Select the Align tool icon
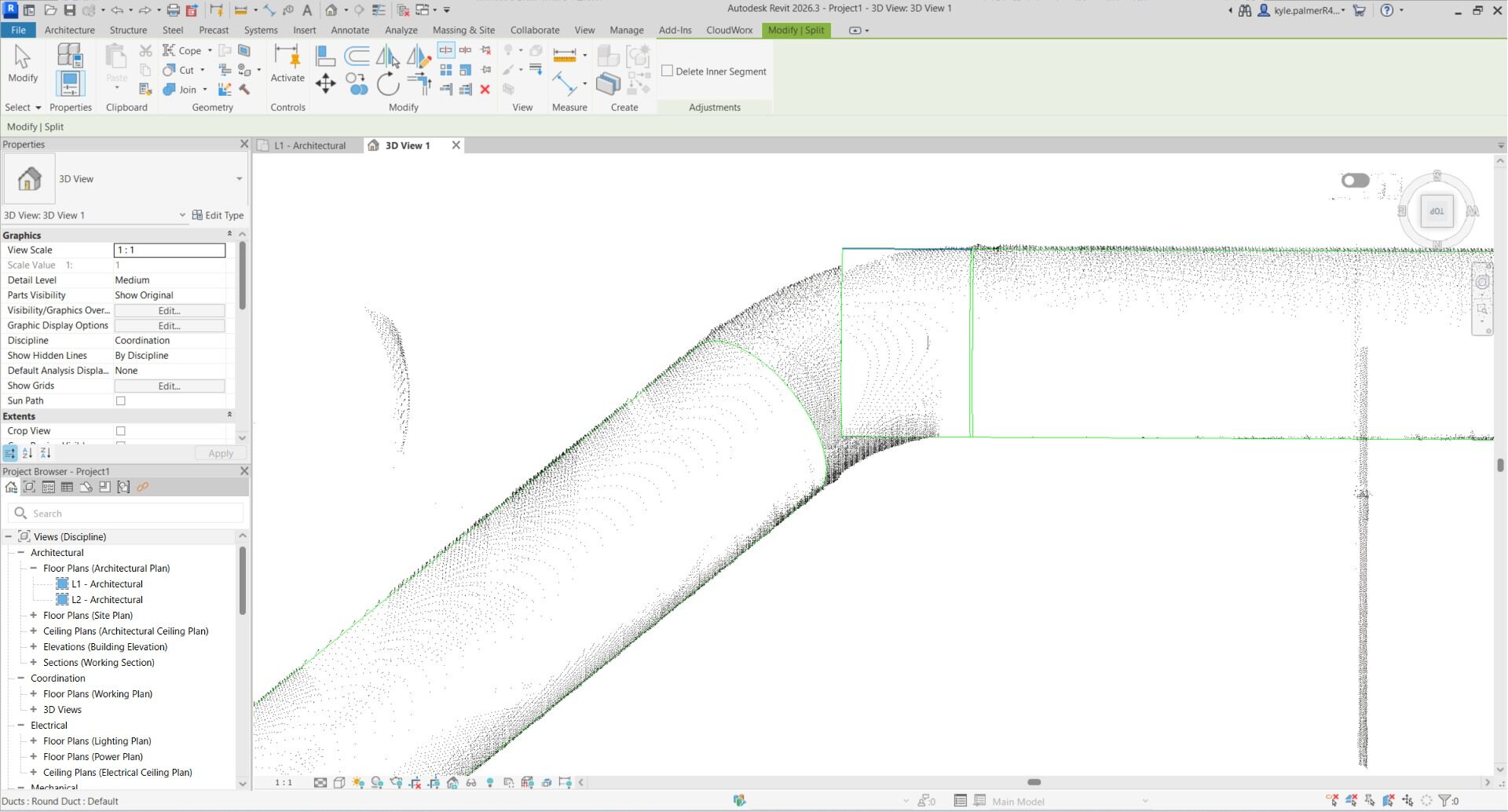 [x=325, y=56]
